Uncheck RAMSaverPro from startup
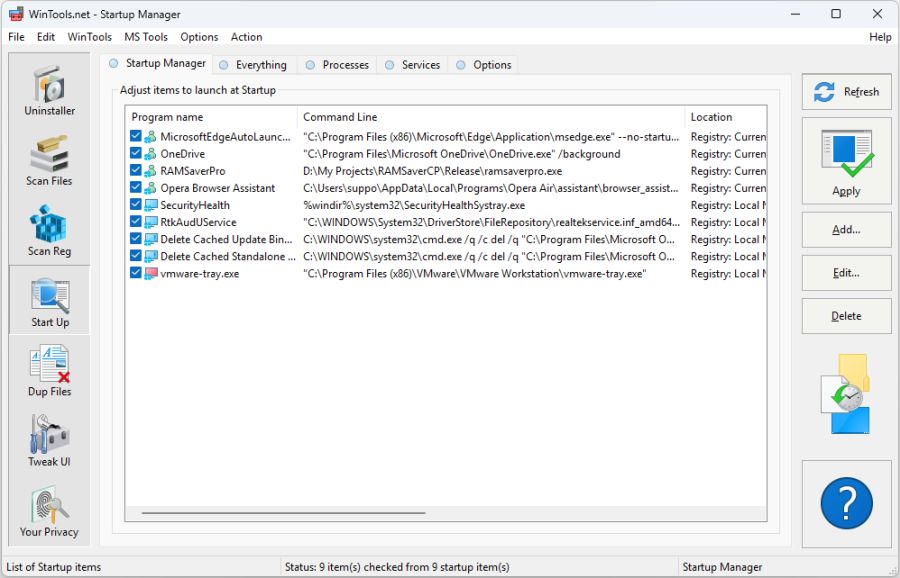Screen dimensions: 900x578 (x=134, y=171)
